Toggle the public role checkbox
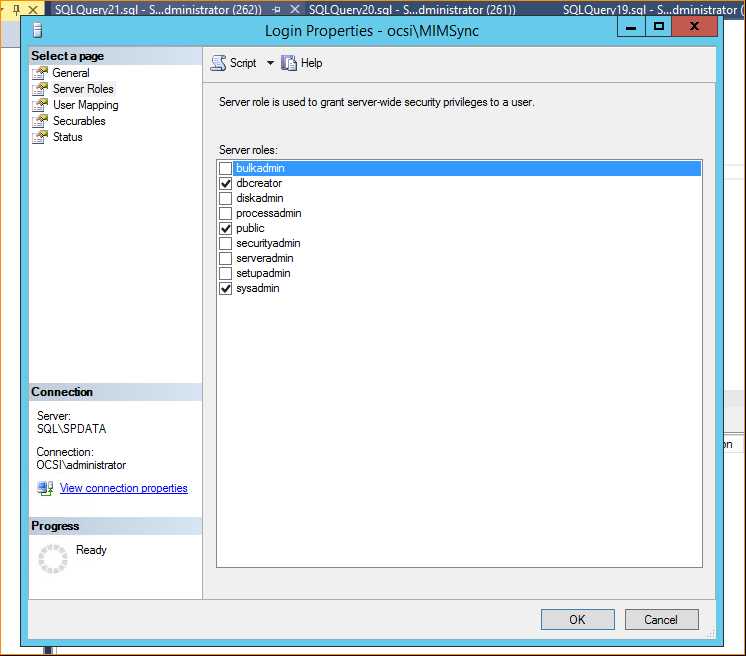The height and width of the screenshot is (656, 746). [x=226, y=228]
